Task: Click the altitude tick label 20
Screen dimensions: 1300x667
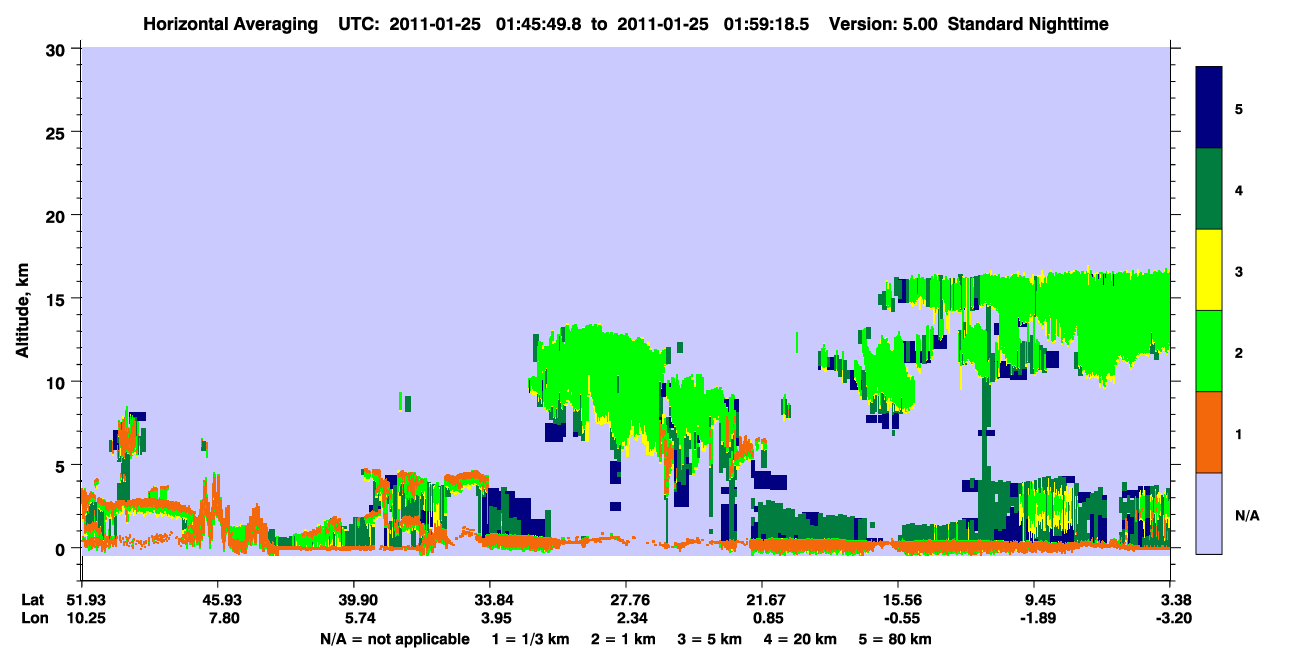Action: click(x=56, y=215)
